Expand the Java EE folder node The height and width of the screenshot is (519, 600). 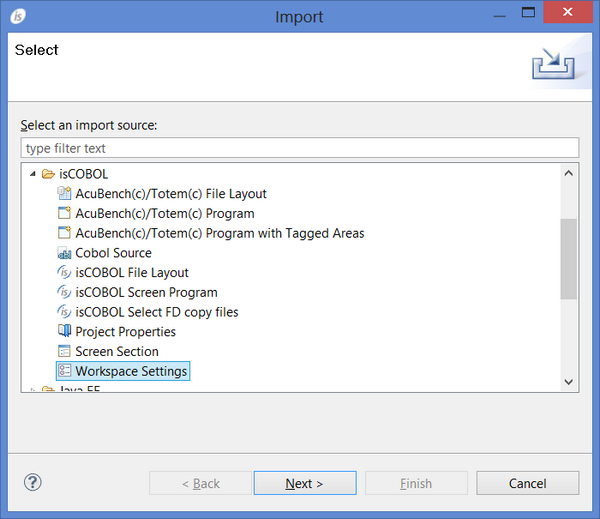(x=33, y=390)
